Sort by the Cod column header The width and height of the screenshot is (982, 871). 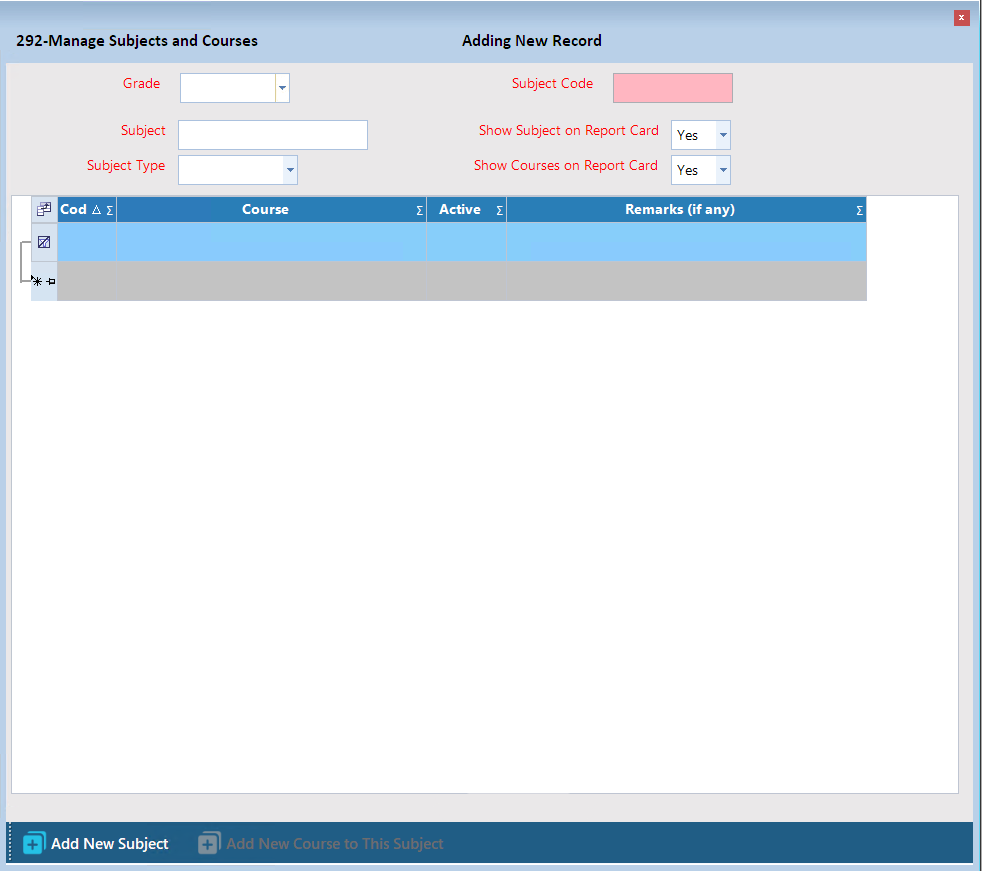click(x=76, y=210)
